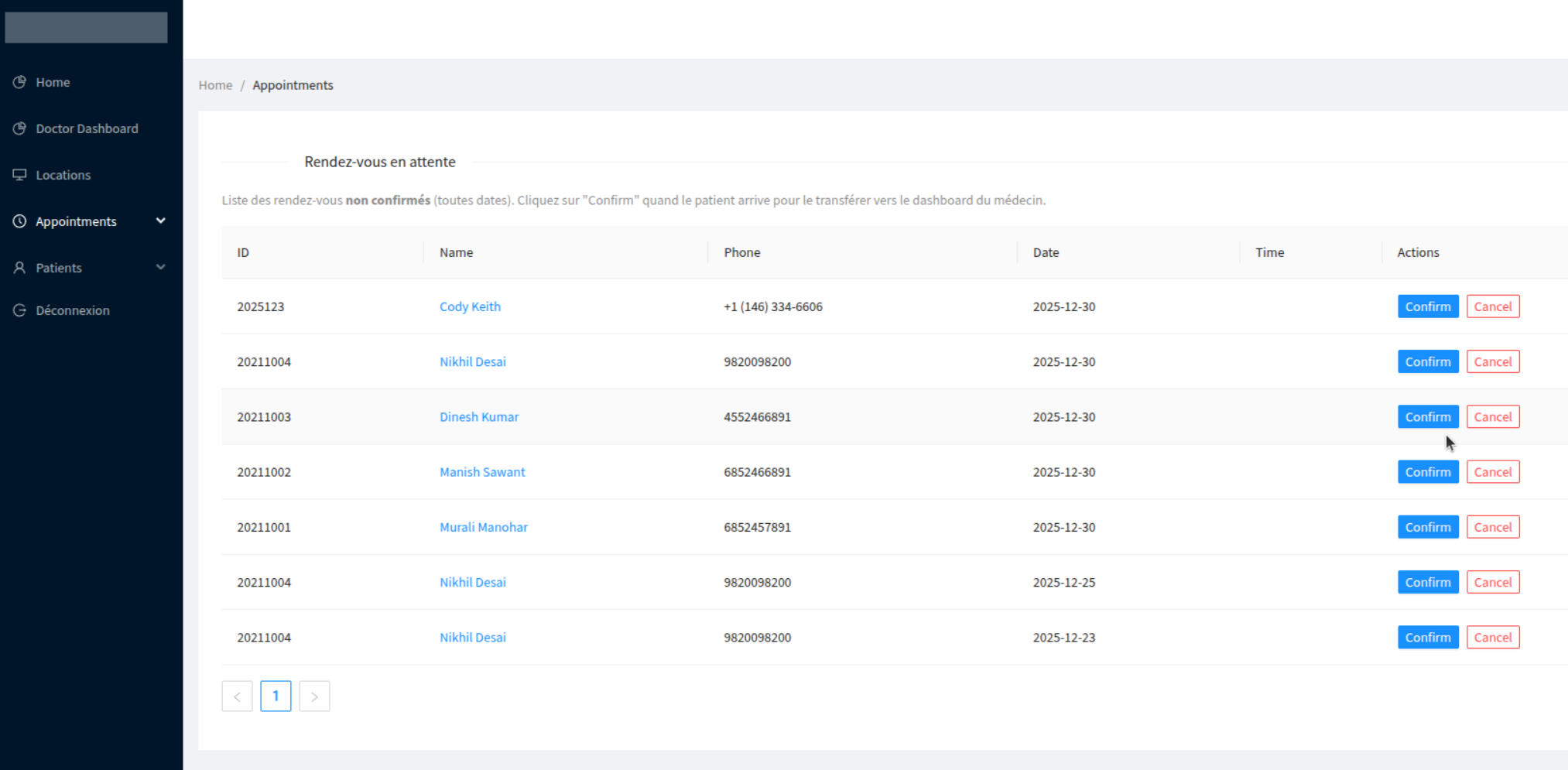Image resolution: width=1568 pixels, height=770 pixels.
Task: Confirm Manish Sawant's appointment
Action: [x=1427, y=472]
